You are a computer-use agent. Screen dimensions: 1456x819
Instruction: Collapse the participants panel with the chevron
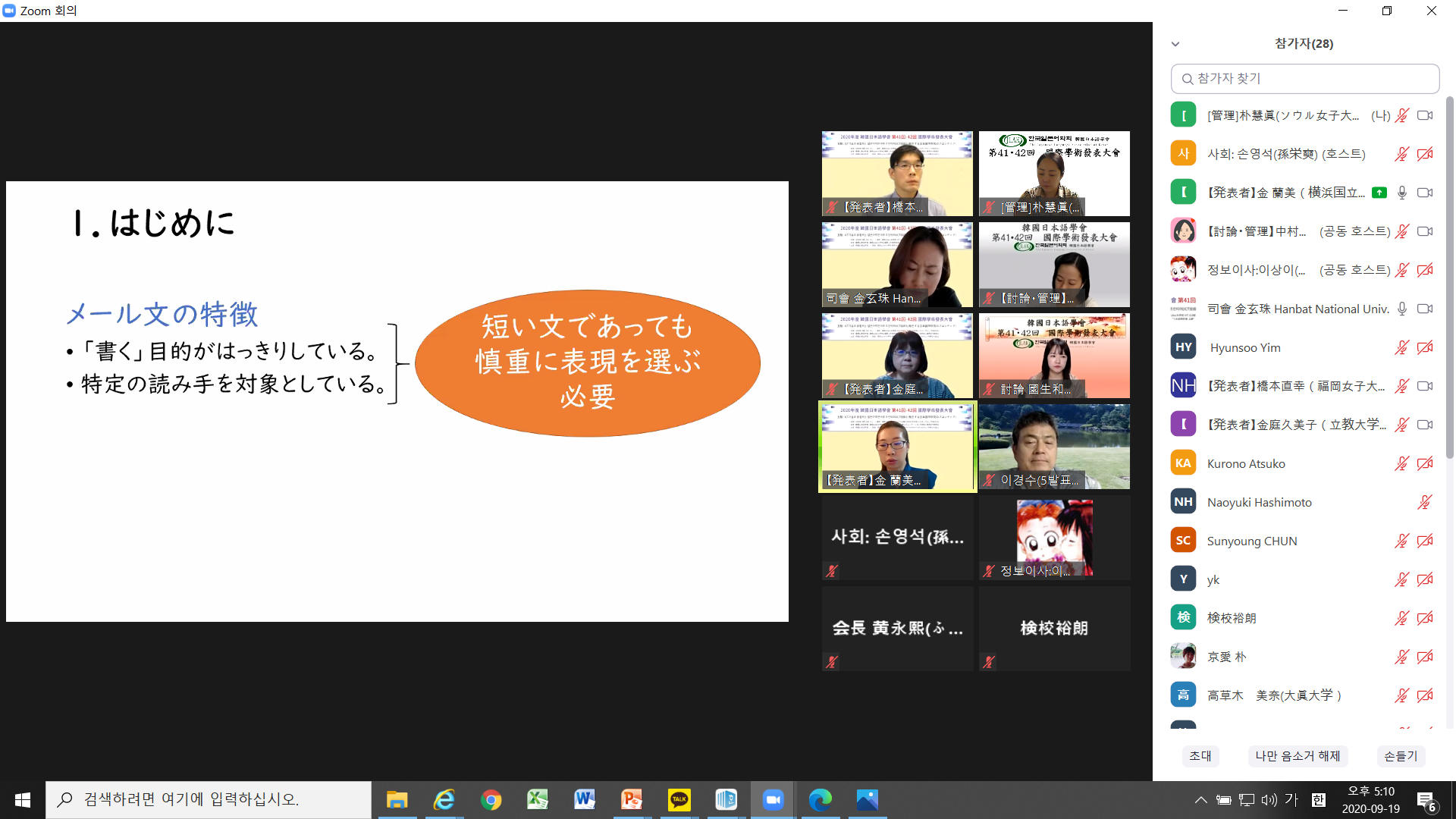pos(1175,44)
